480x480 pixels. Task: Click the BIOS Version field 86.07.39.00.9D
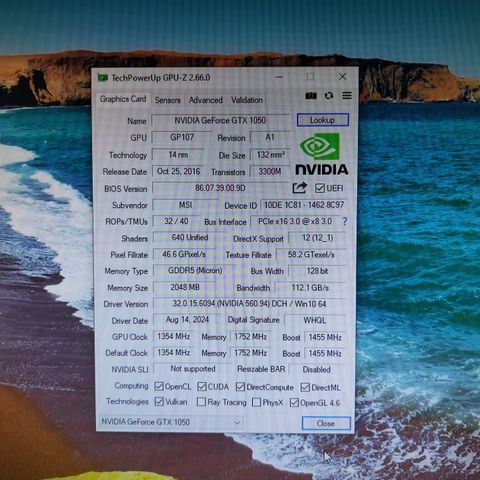point(220,188)
